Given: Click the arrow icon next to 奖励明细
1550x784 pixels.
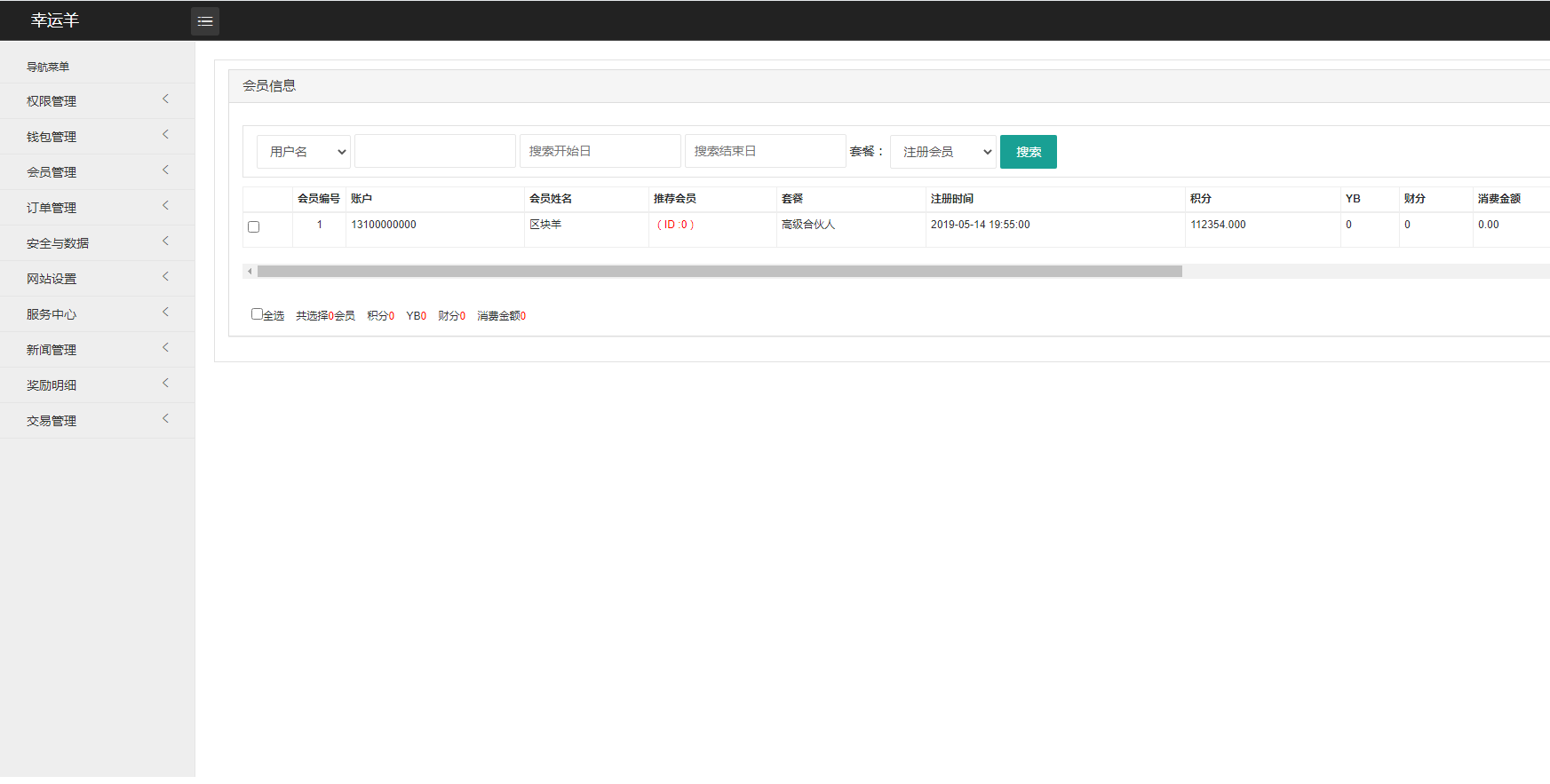Looking at the screenshot, I should (x=165, y=384).
